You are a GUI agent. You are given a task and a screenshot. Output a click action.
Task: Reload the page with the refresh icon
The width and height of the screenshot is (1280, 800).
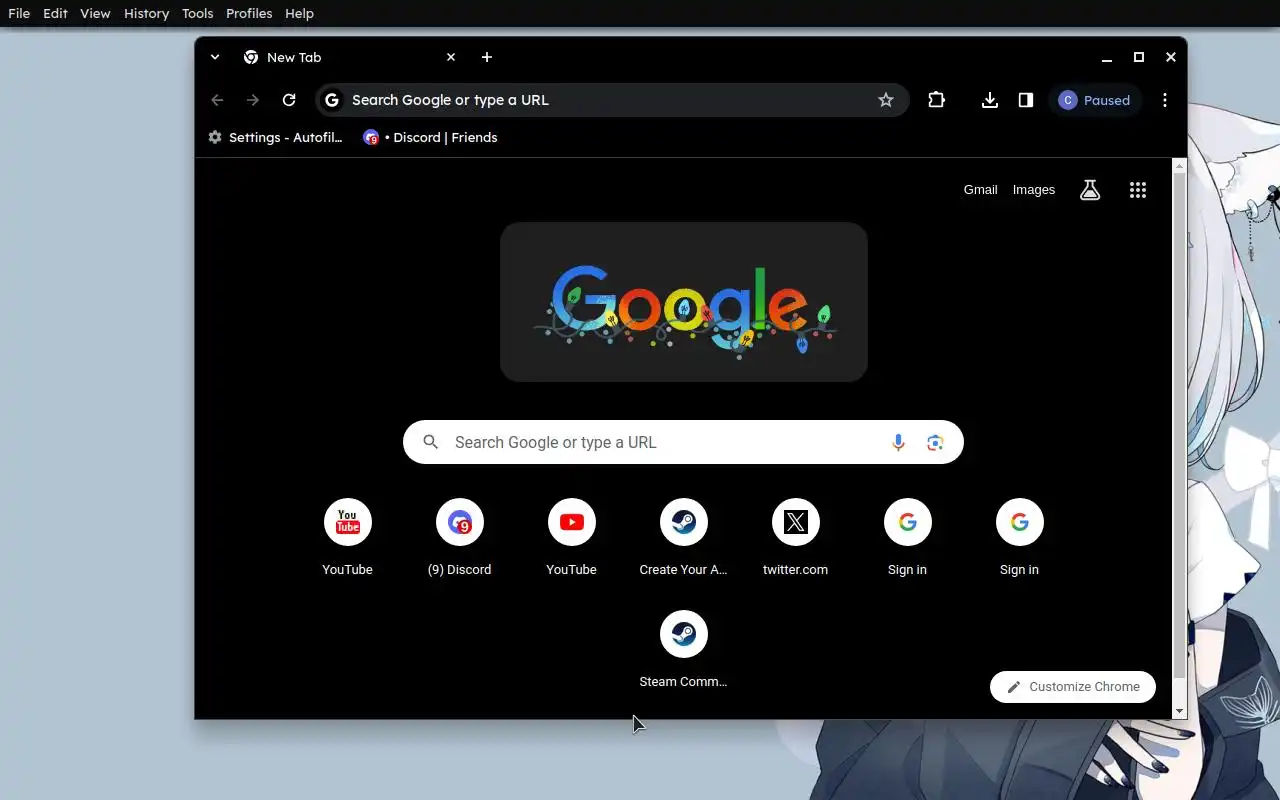tap(289, 100)
